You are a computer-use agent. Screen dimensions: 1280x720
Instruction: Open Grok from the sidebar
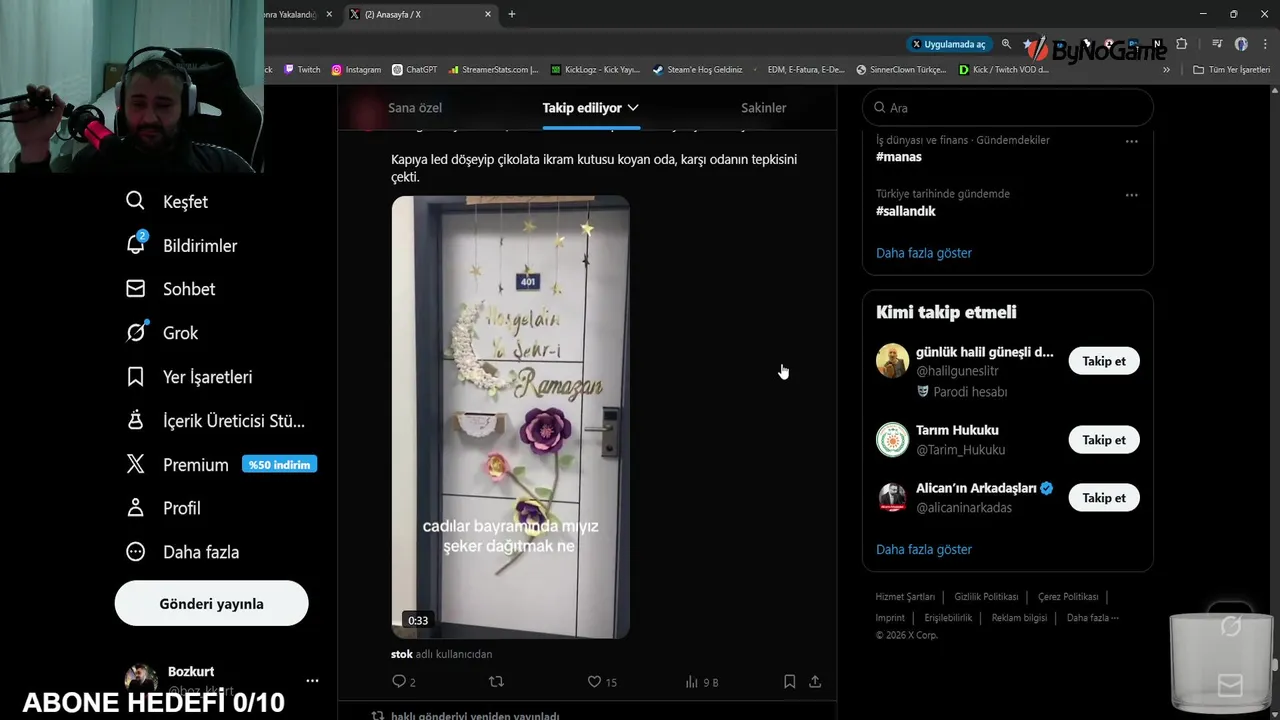[x=161, y=333]
